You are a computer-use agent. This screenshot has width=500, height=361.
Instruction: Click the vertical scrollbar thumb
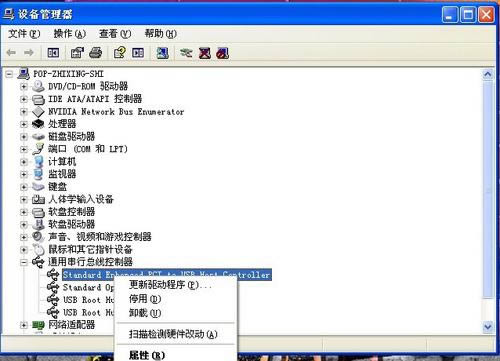tap(488, 190)
